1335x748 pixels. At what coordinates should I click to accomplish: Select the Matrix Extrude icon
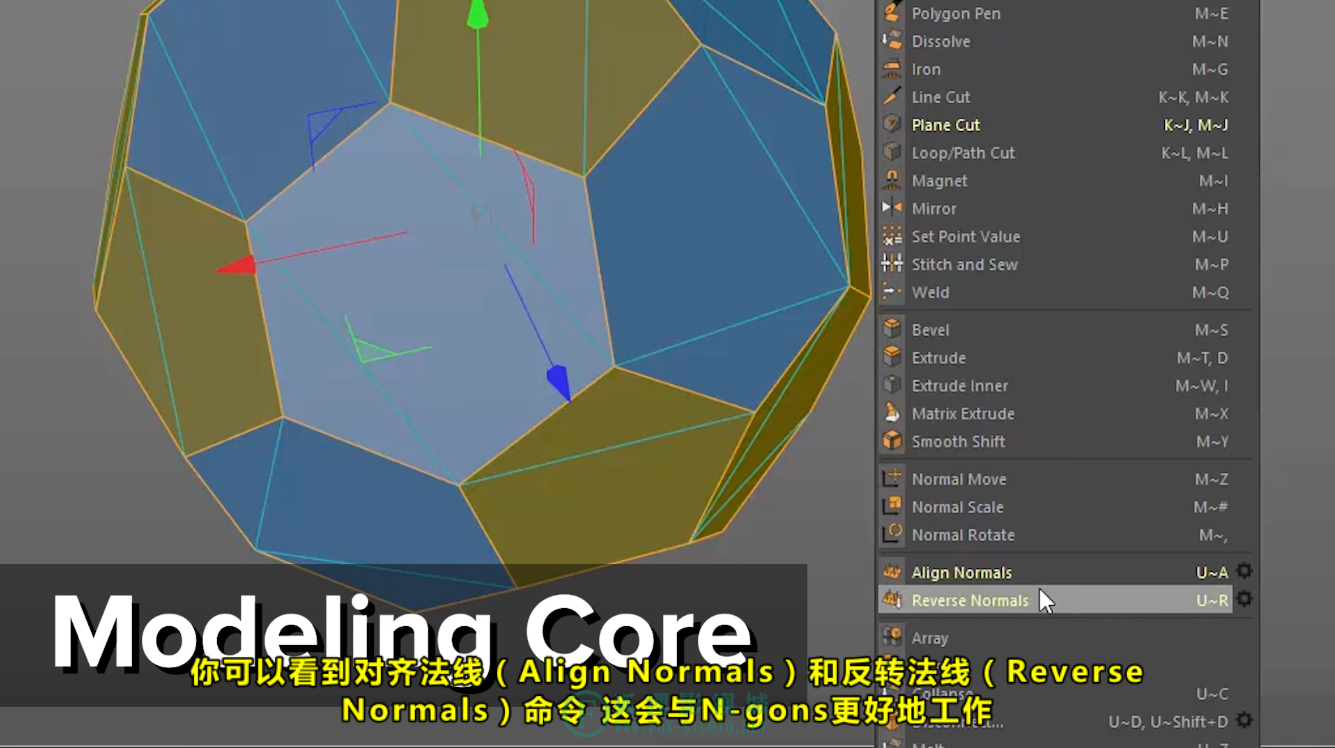892,414
